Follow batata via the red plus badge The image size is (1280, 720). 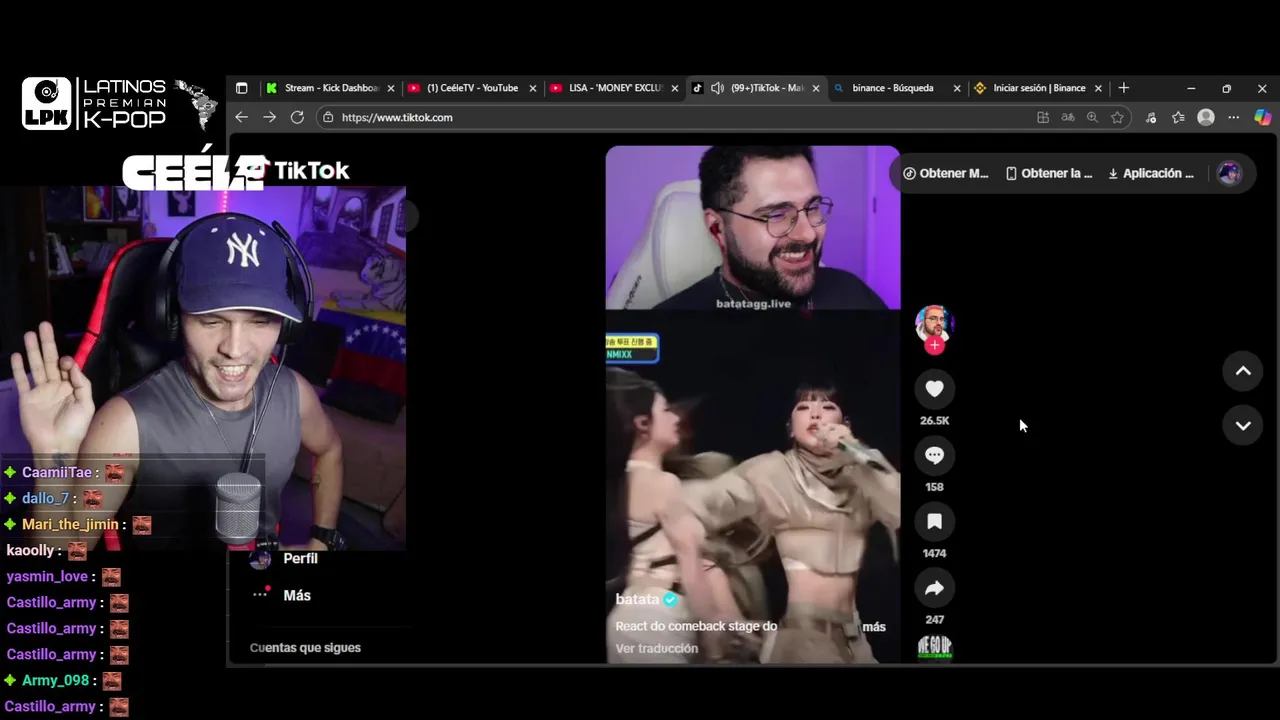click(x=934, y=345)
